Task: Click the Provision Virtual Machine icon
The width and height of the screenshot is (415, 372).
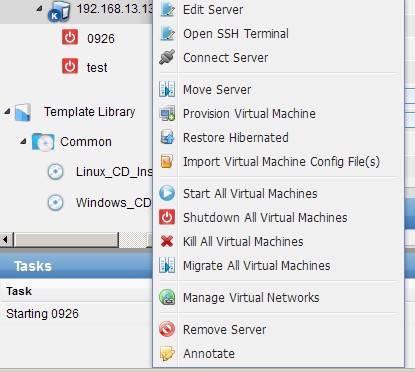Action: point(167,113)
